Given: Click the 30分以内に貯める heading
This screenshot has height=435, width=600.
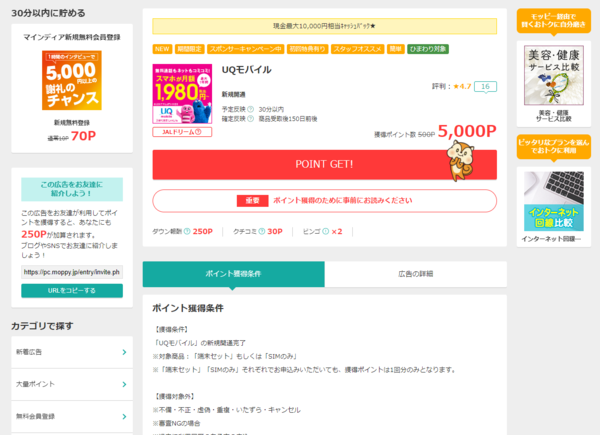Looking at the screenshot, I should [x=48, y=13].
